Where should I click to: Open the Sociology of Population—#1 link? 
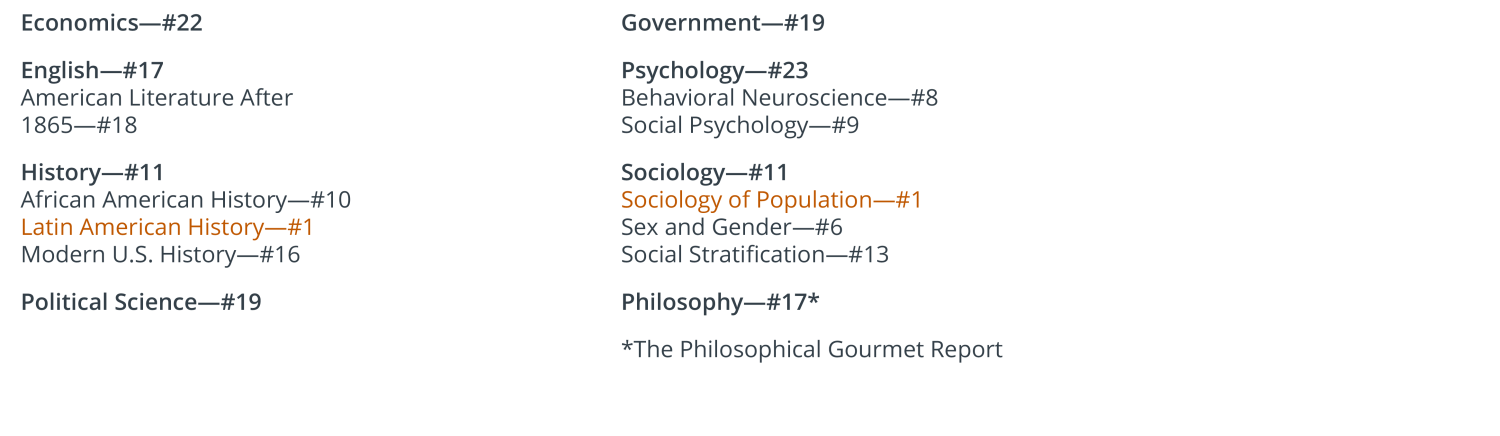coord(772,200)
